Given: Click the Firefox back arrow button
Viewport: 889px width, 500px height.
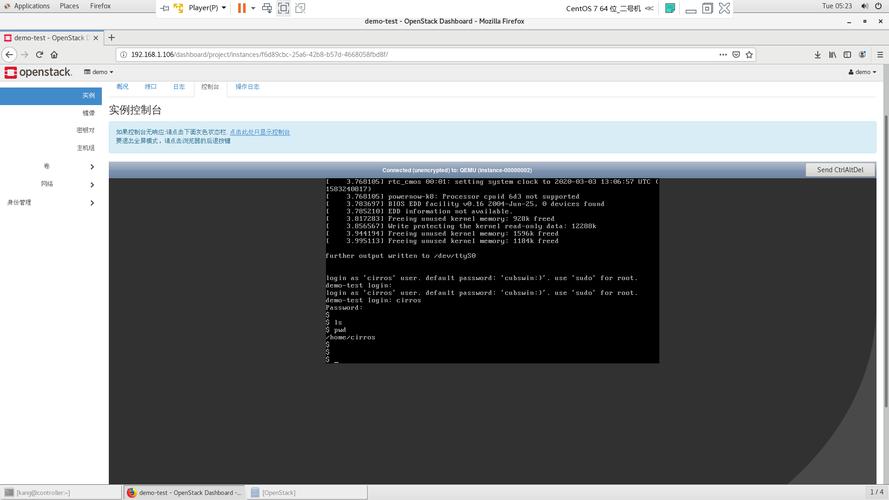Looking at the screenshot, I should (10, 54).
